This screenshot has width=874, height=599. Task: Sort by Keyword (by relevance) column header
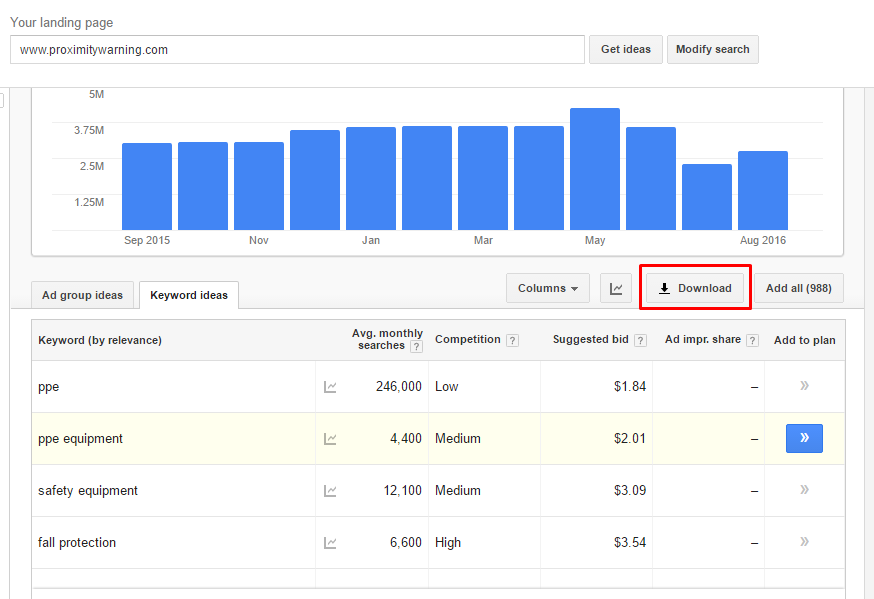coord(100,340)
